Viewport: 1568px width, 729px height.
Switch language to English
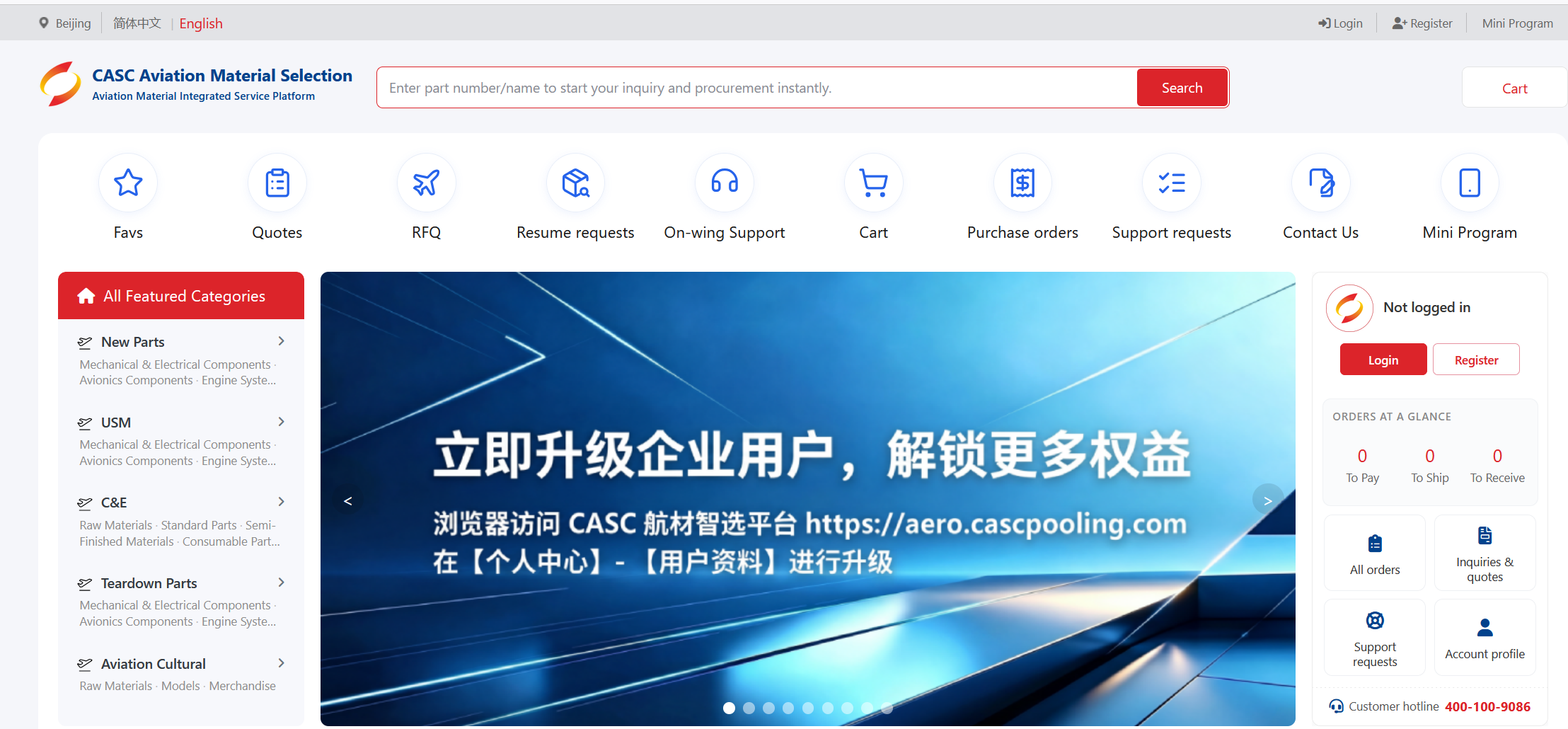point(201,23)
